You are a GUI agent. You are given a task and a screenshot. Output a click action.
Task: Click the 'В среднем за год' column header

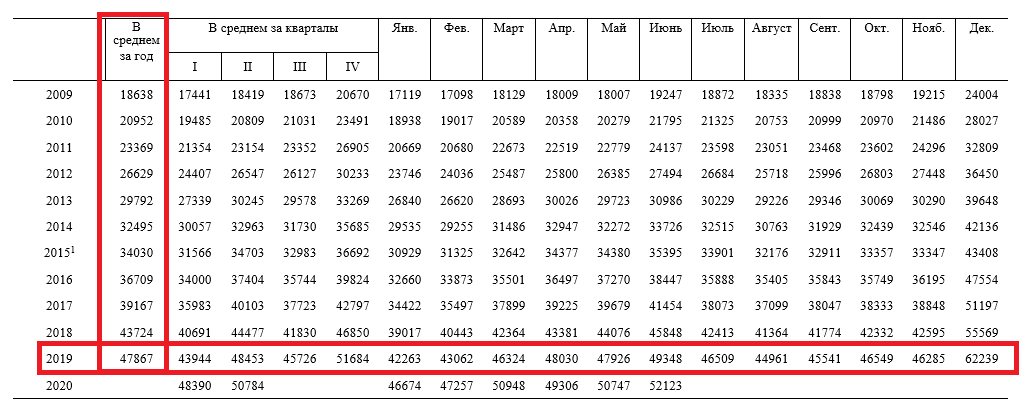pyautogui.click(x=136, y=42)
